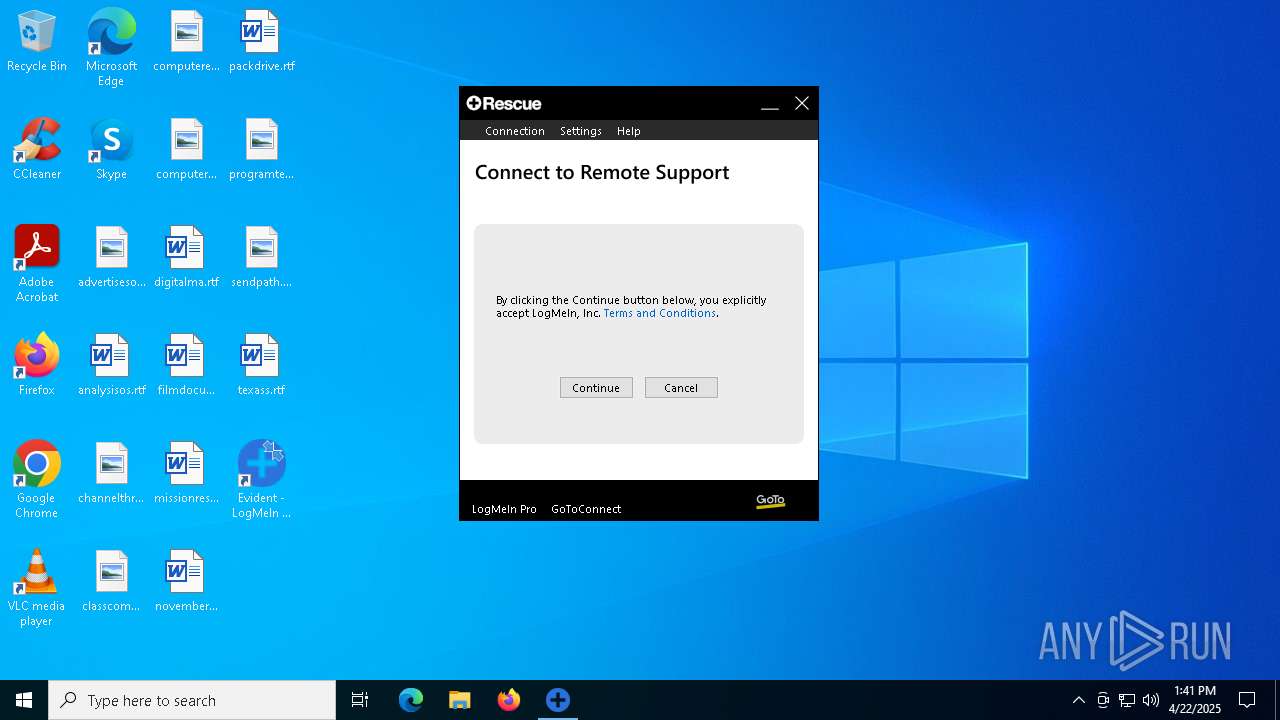Select the analysisos.rtf document icon
Viewport: 1280px width, 720px height.
pos(112,366)
